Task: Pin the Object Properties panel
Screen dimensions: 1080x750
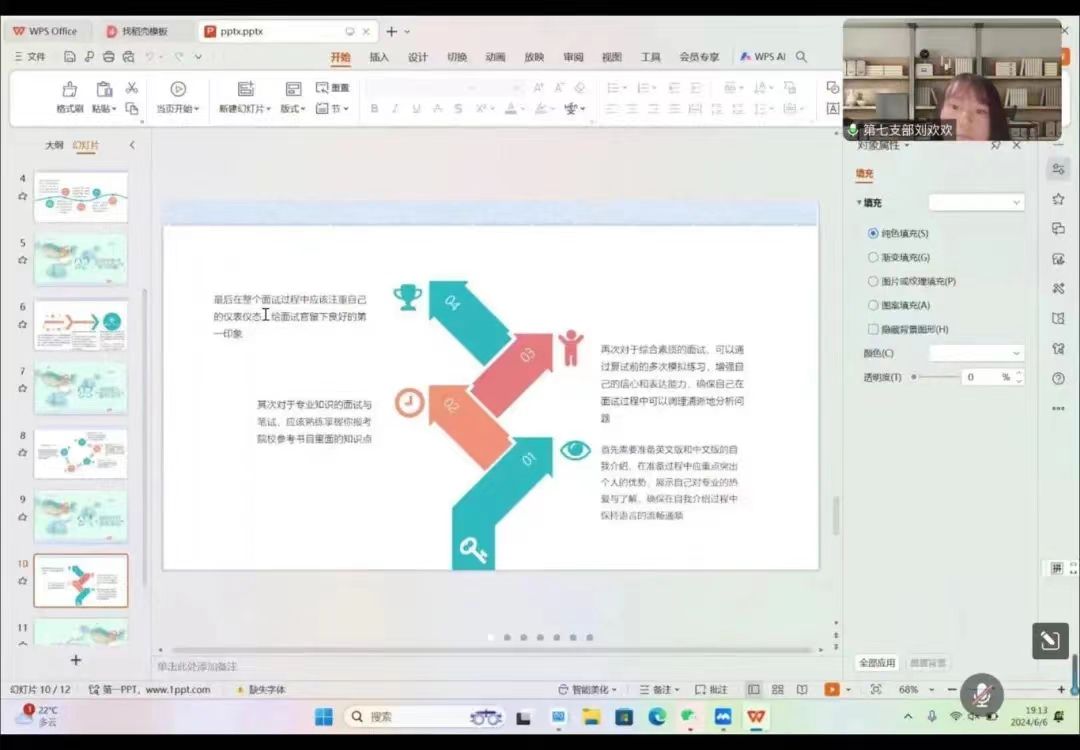Action: click(996, 146)
